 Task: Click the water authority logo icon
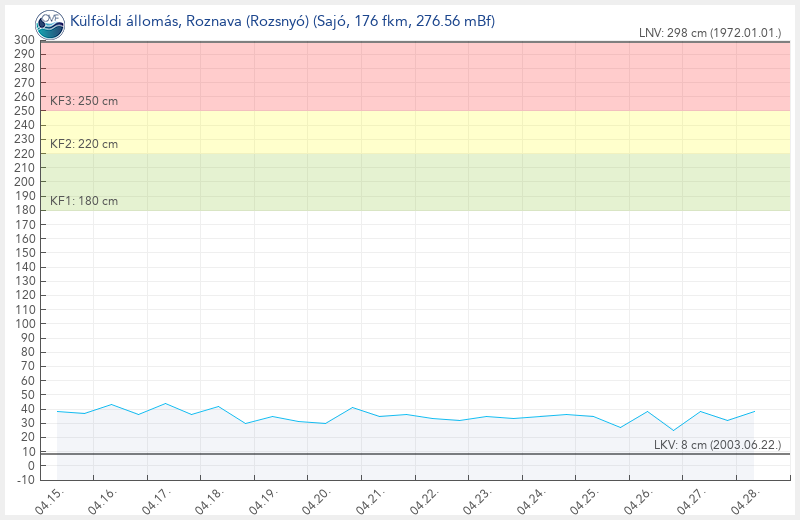click(47, 21)
